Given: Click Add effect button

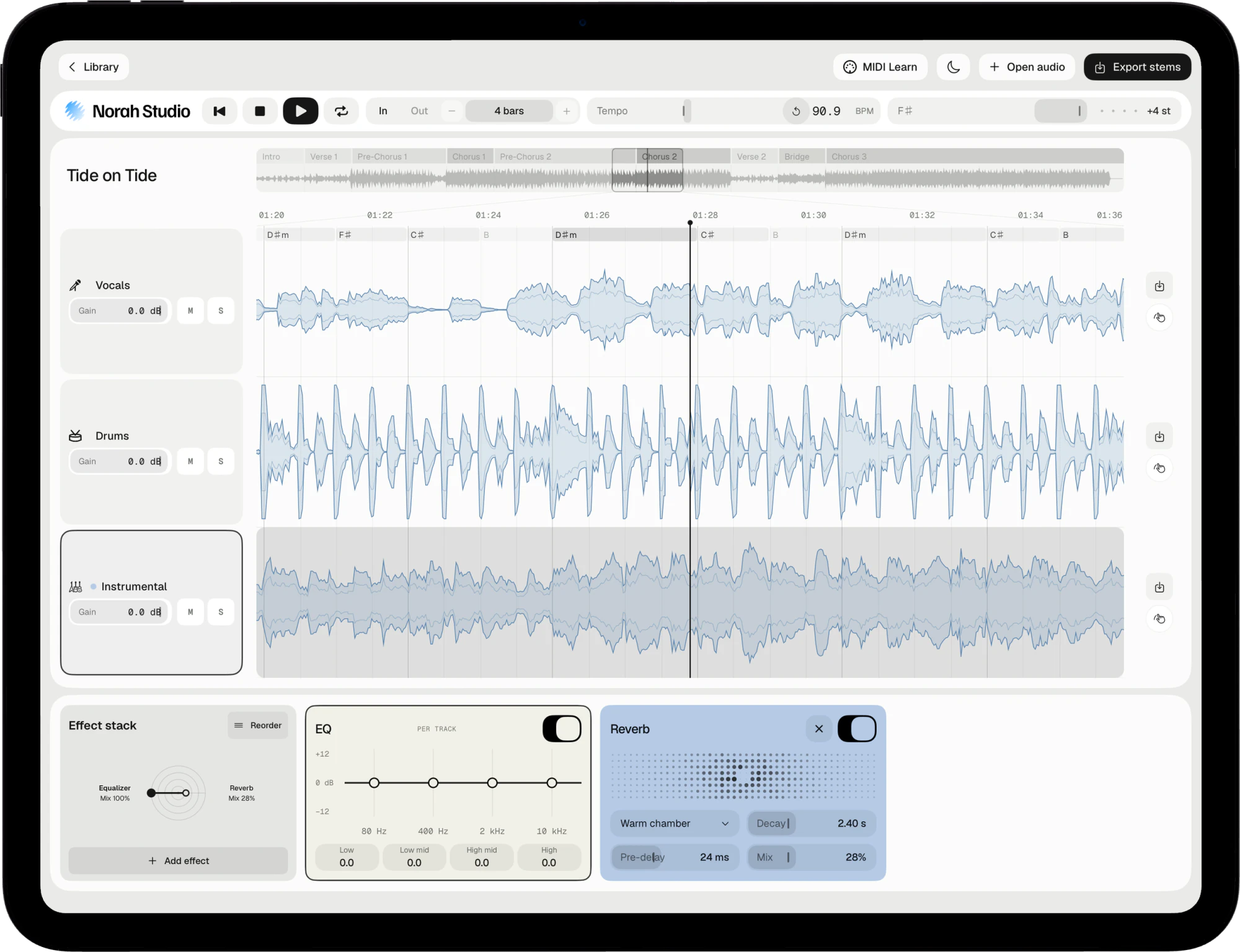Looking at the screenshot, I should tap(178, 860).
